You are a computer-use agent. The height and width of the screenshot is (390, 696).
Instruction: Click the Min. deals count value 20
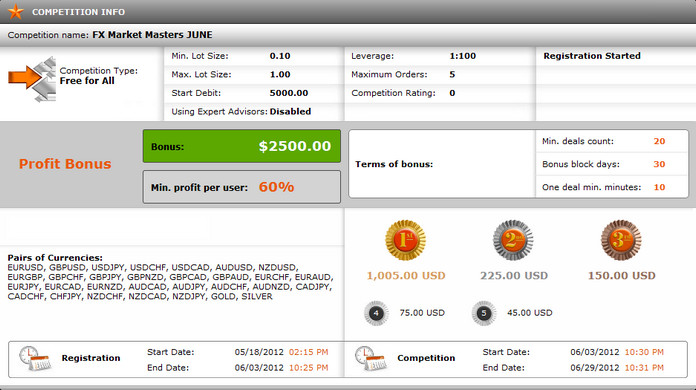[659, 141]
